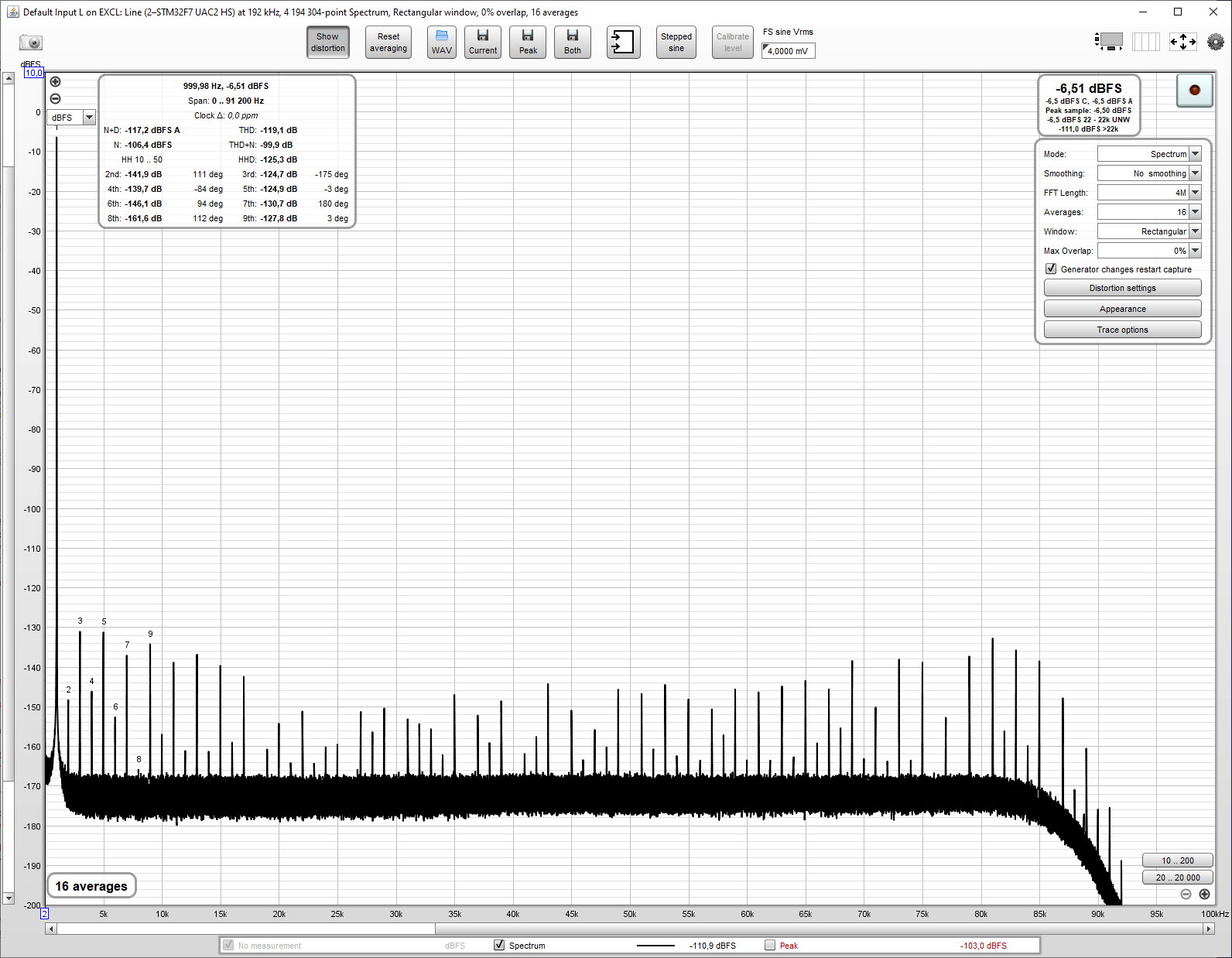Capture graph image with camera icon
Image resolution: width=1232 pixels, height=958 pixels.
pos(31,43)
